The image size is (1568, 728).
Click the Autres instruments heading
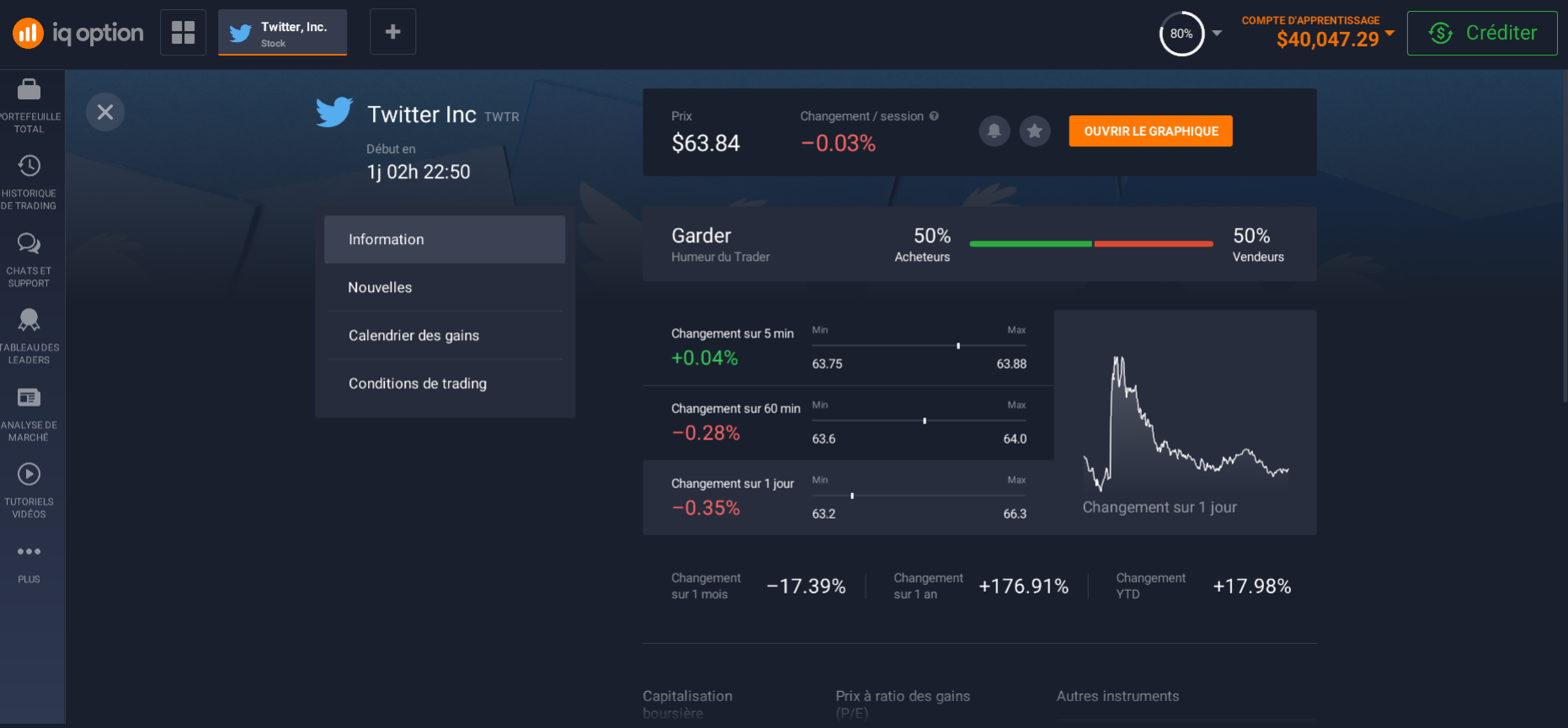(x=1117, y=696)
